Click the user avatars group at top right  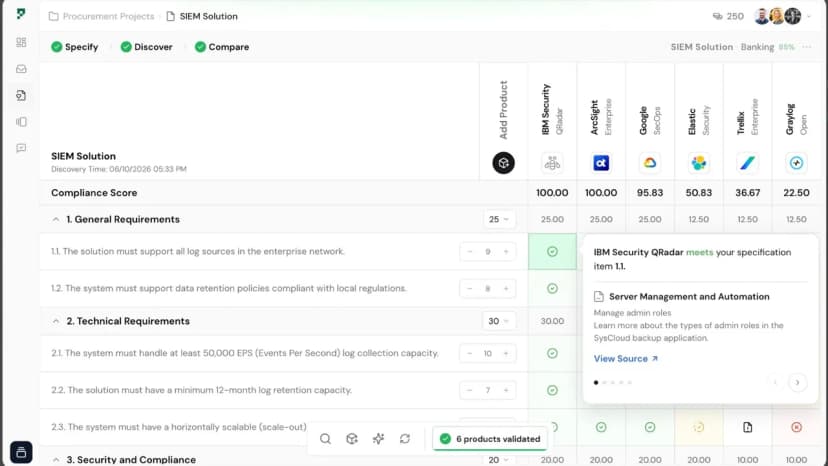click(x=778, y=16)
